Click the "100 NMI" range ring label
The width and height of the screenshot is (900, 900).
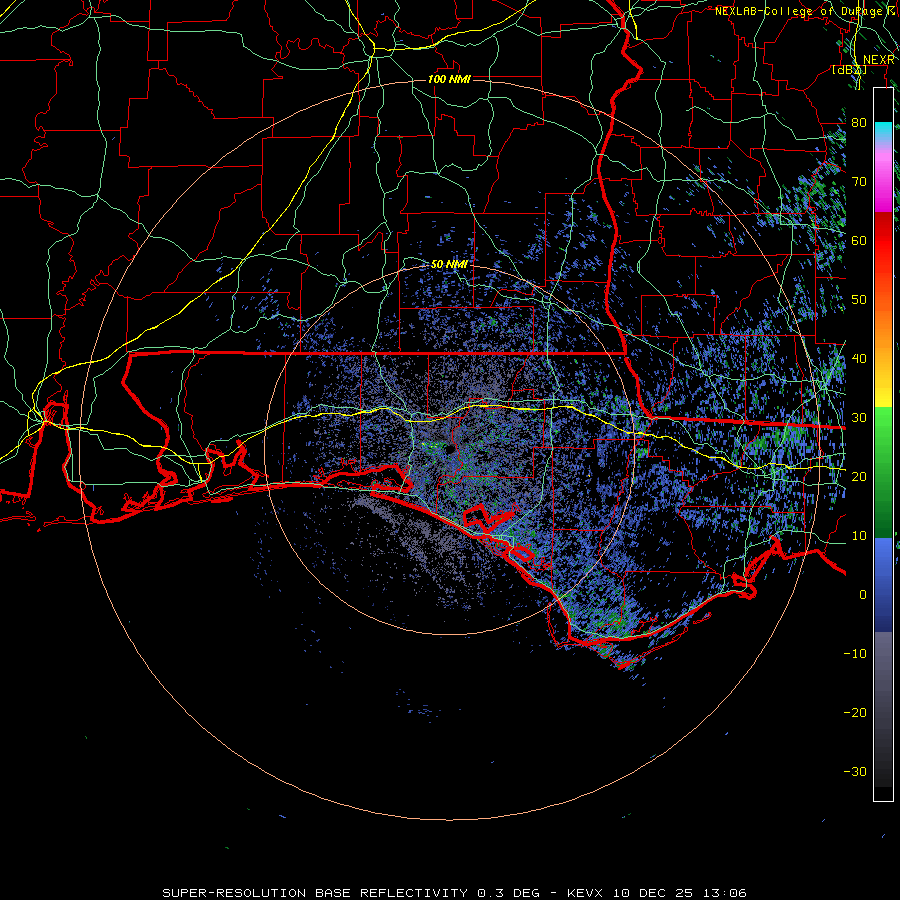pos(449,79)
